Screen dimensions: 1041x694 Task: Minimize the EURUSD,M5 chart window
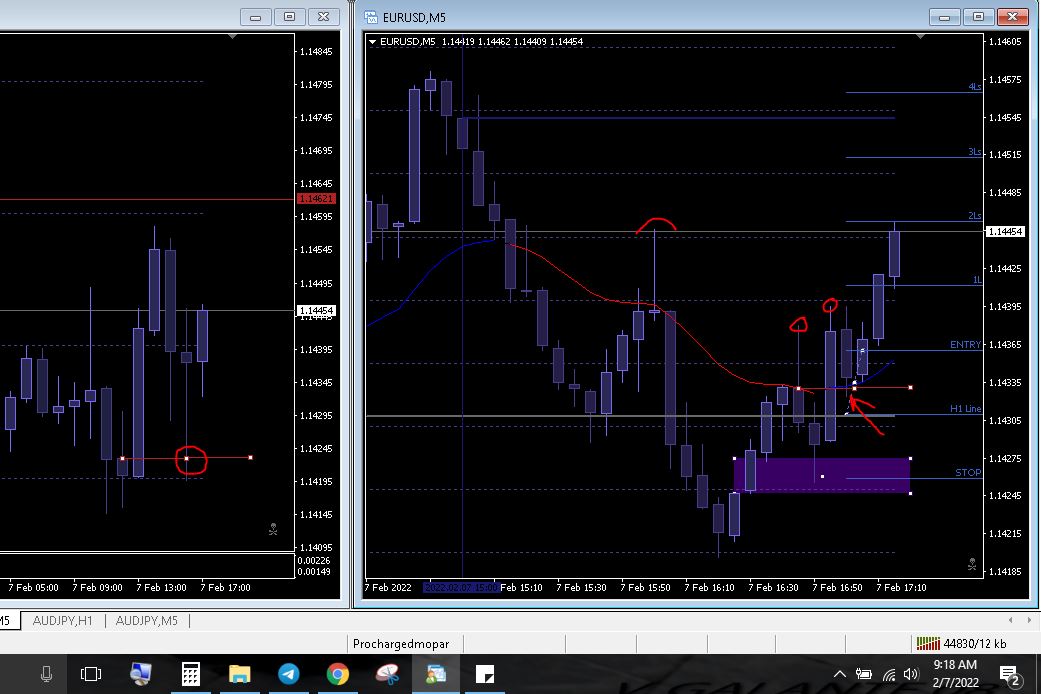tap(944, 17)
